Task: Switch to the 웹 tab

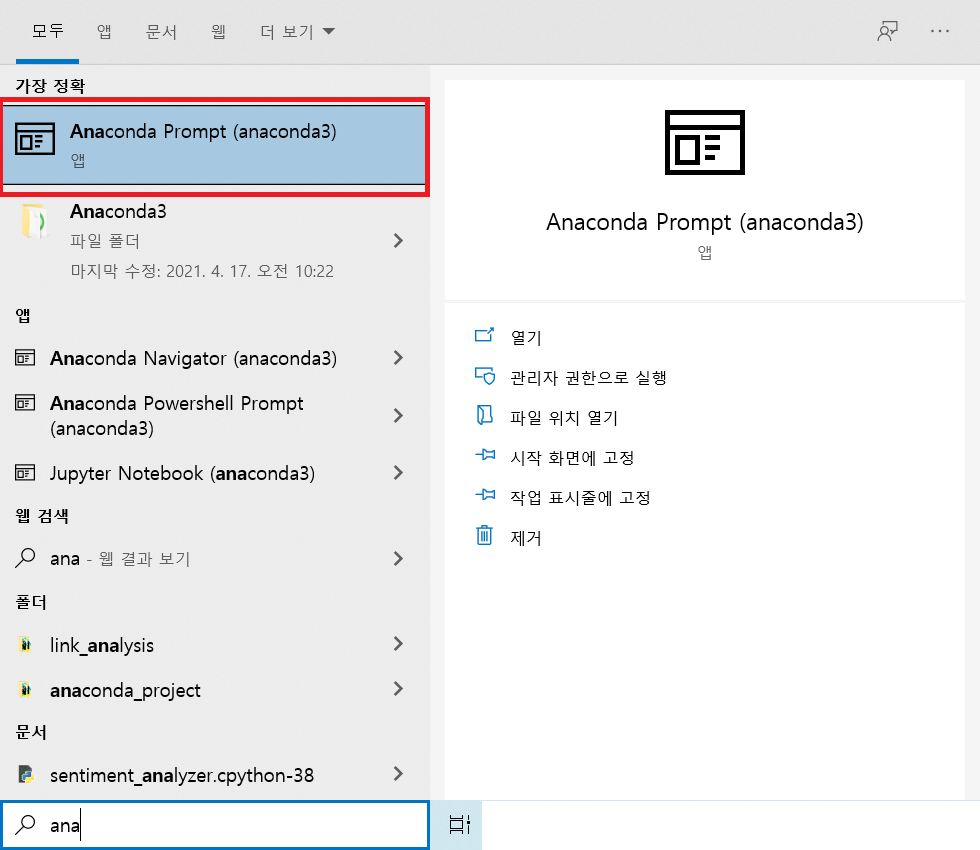Action: pos(218,31)
